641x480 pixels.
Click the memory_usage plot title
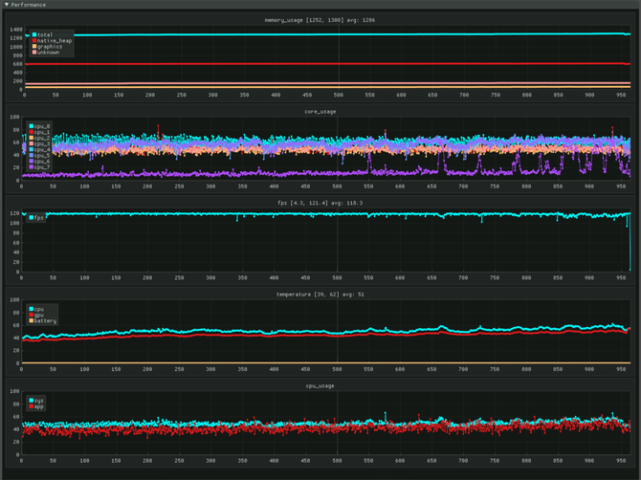pos(320,20)
